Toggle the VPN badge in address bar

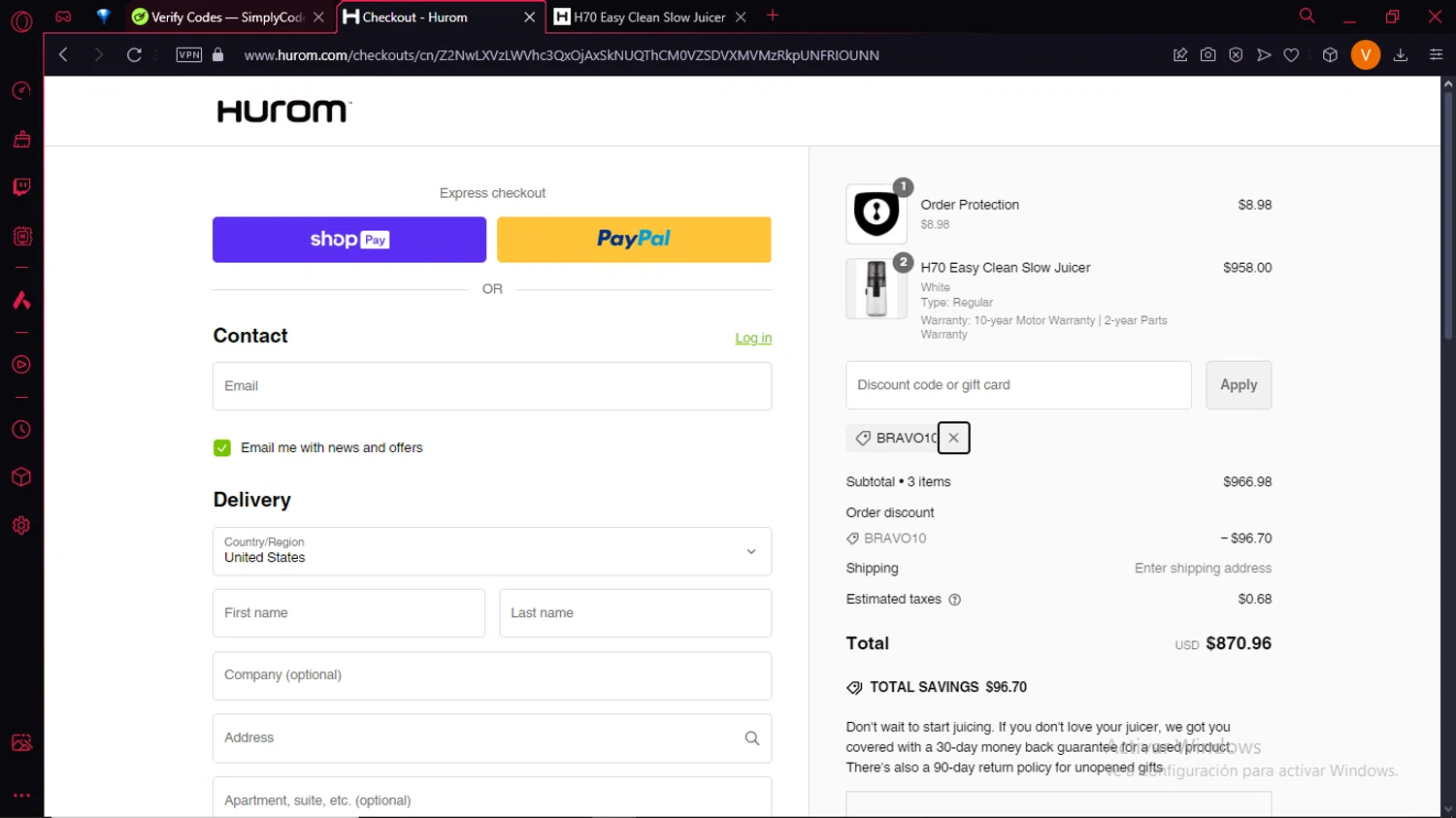point(189,55)
